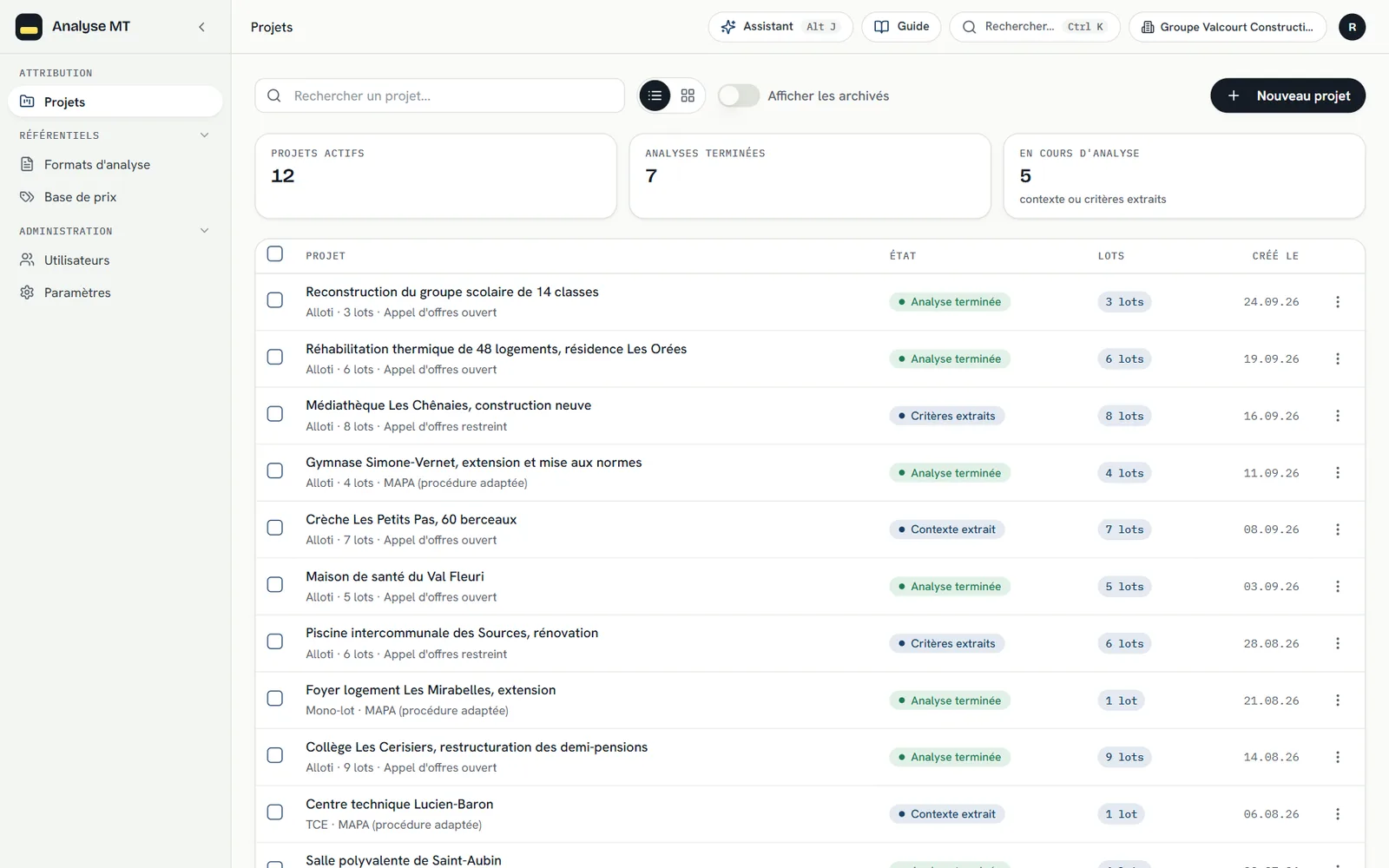Tick checkbox for Collège Les Cerisiers
The image size is (1389, 868).
tap(275, 755)
